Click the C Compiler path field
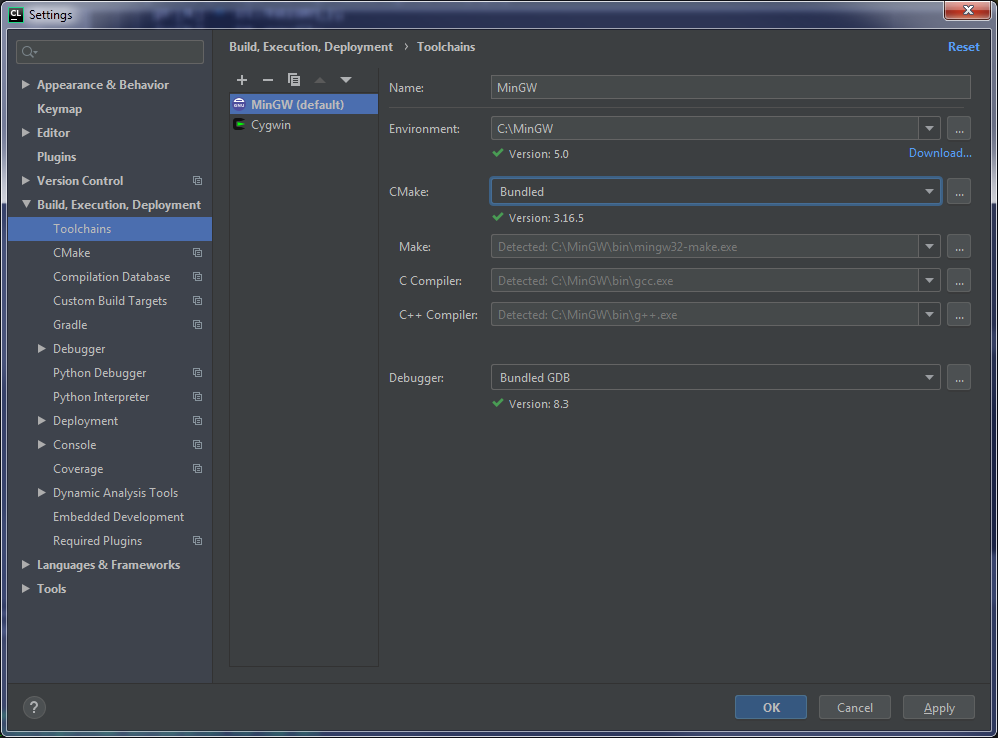Viewport: 998px width, 738px height. [x=705, y=281]
